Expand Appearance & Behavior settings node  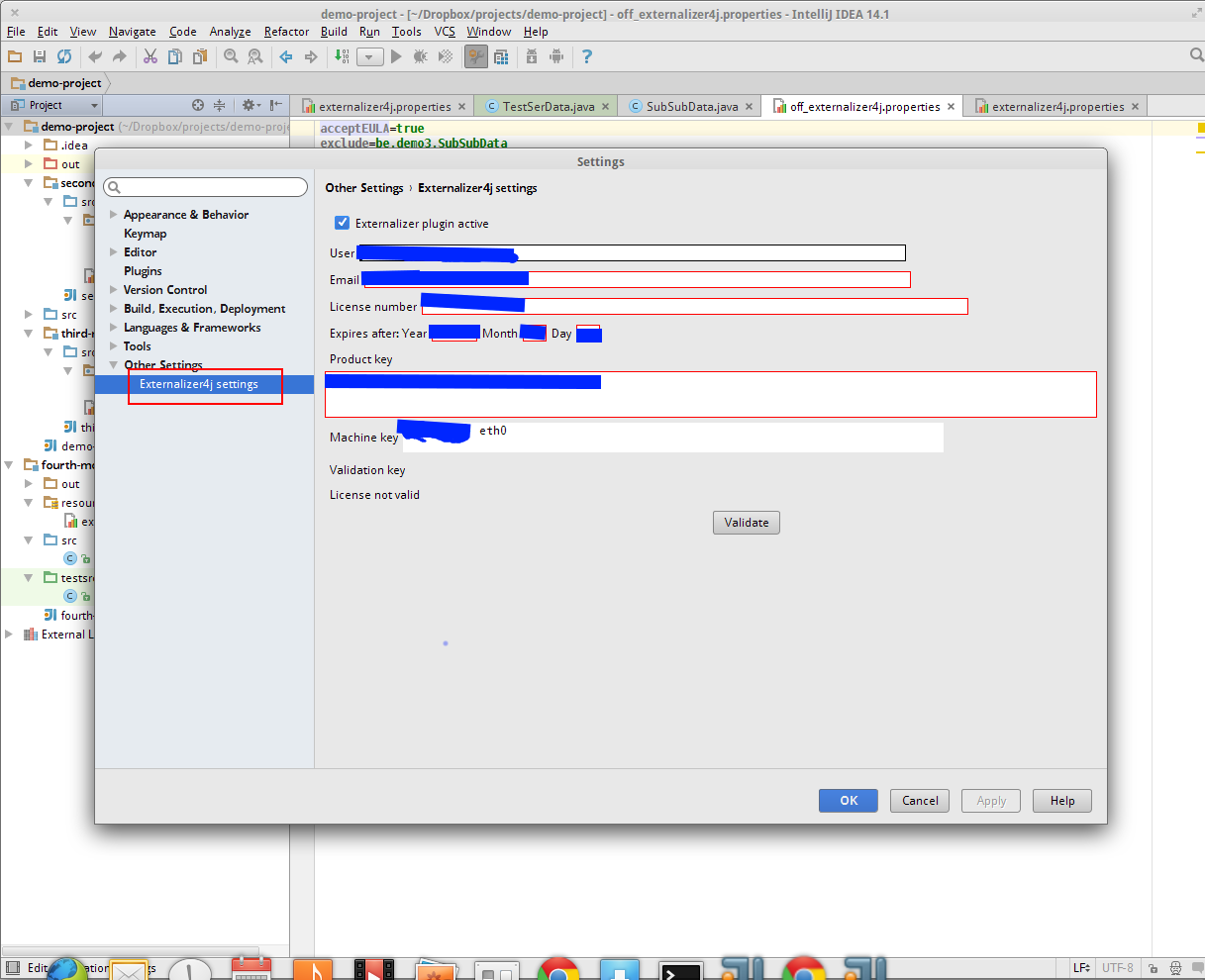[x=114, y=215]
